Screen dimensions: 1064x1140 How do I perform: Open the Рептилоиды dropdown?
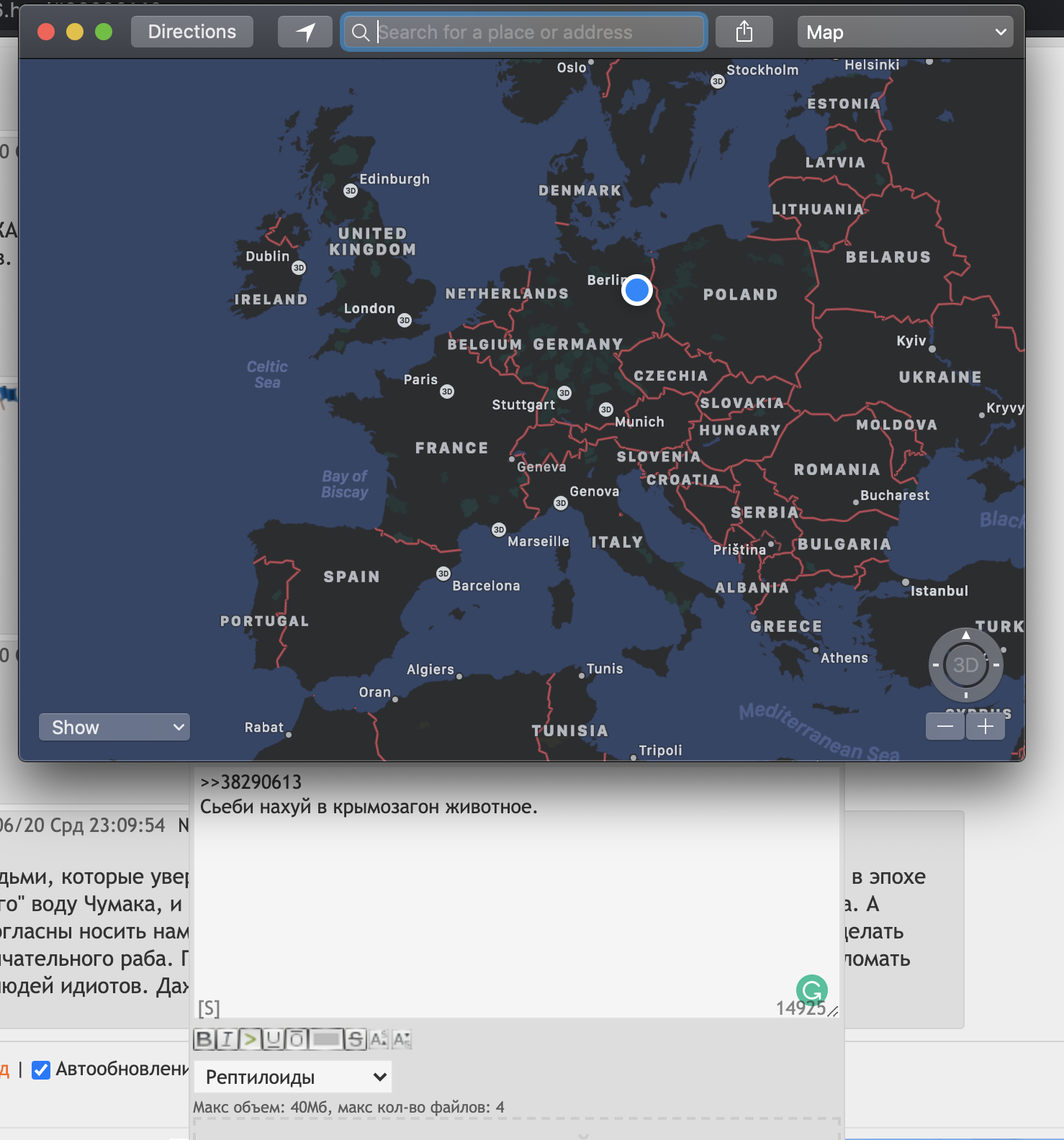(293, 1077)
